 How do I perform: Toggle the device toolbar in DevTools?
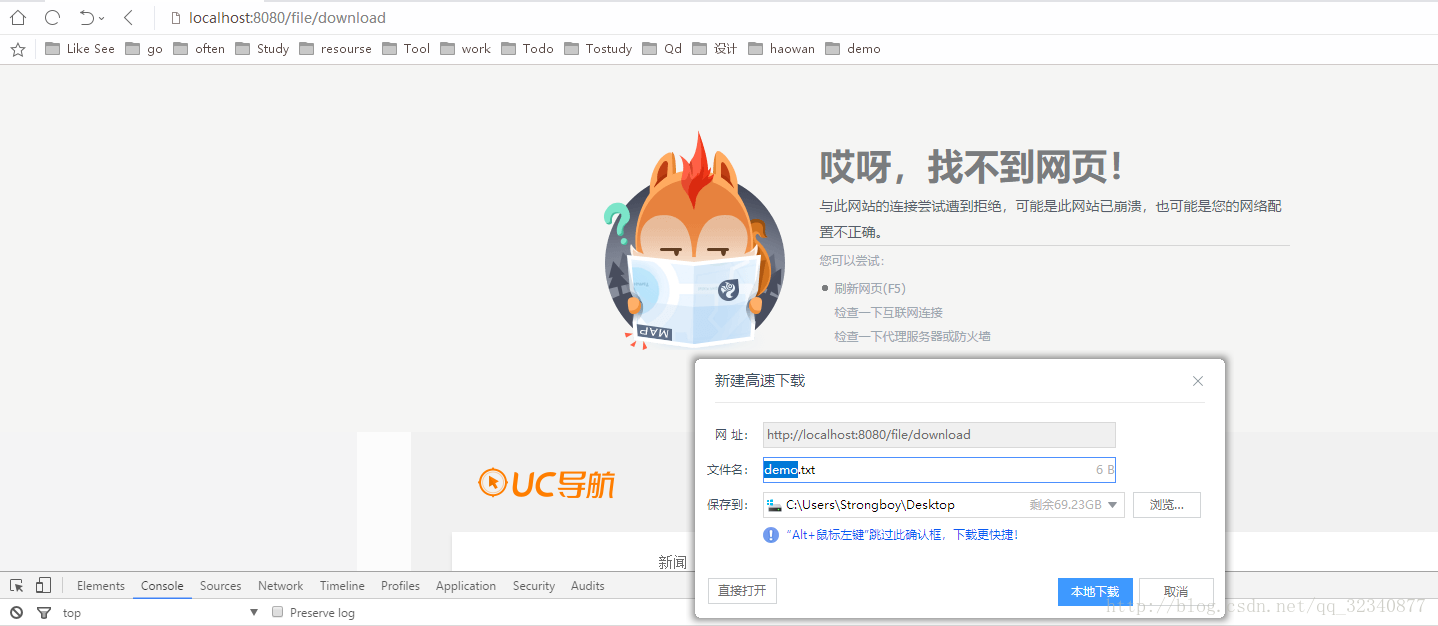(41, 584)
